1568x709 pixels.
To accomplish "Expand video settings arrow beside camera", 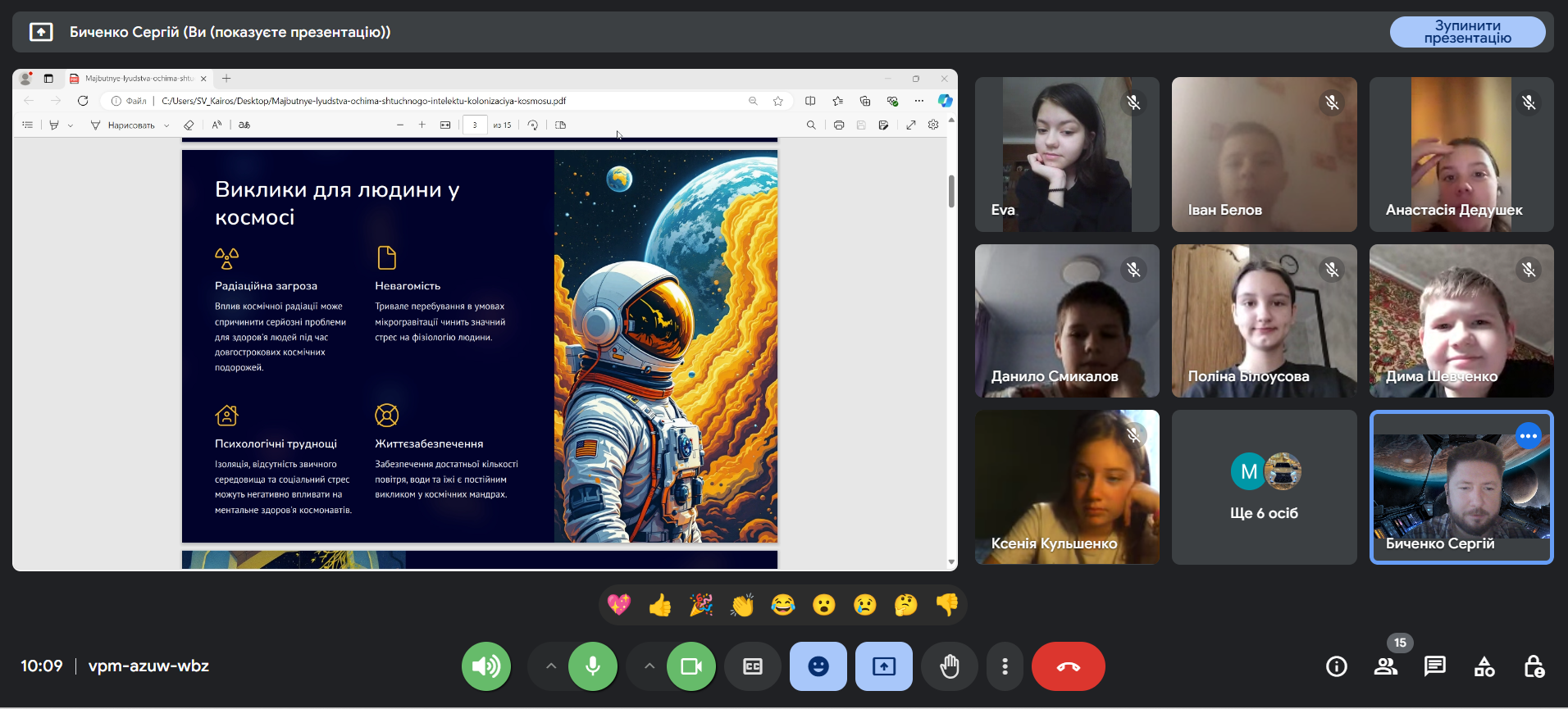I will tap(650, 666).
